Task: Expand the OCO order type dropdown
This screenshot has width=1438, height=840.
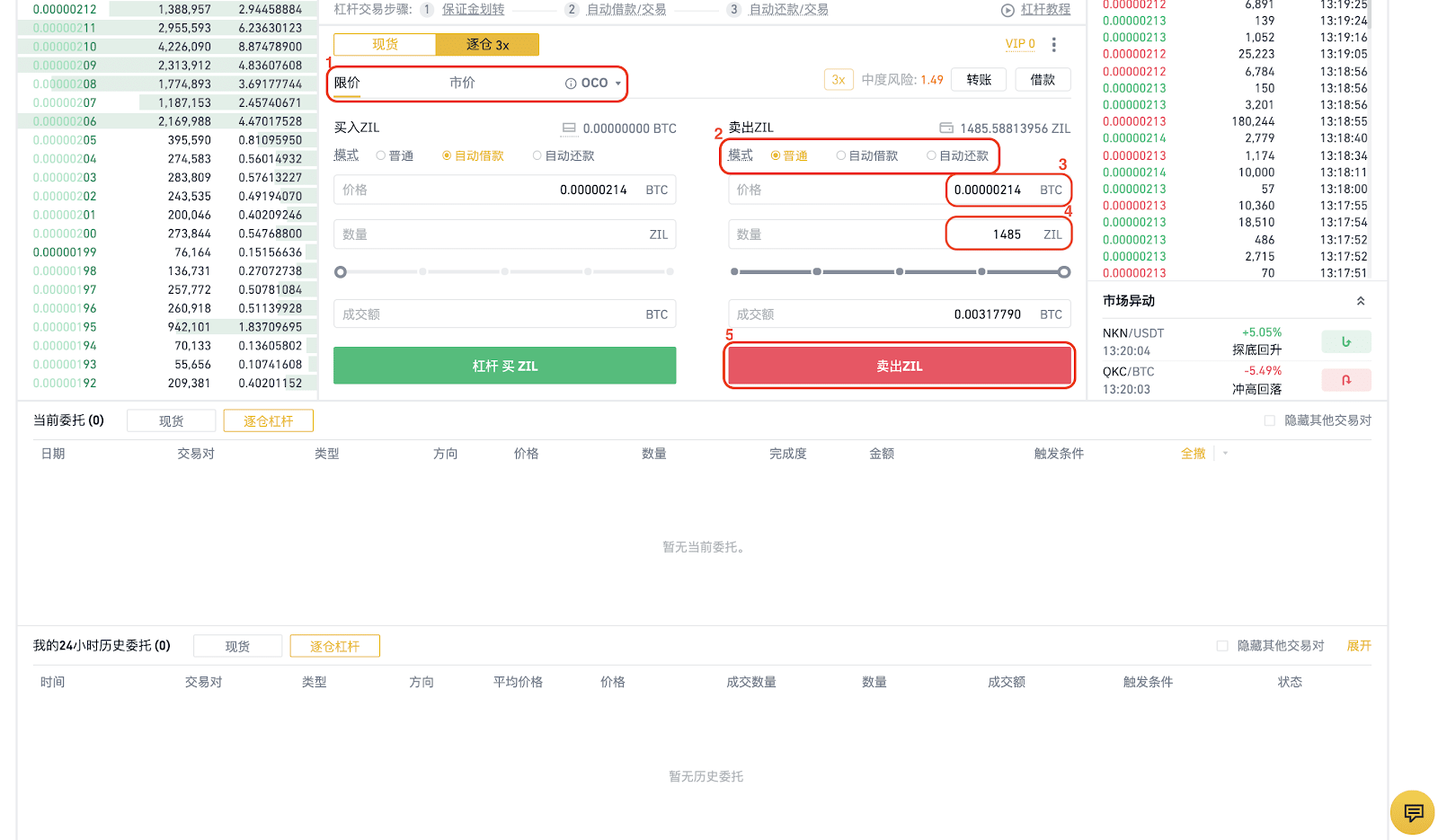Action: [617, 82]
